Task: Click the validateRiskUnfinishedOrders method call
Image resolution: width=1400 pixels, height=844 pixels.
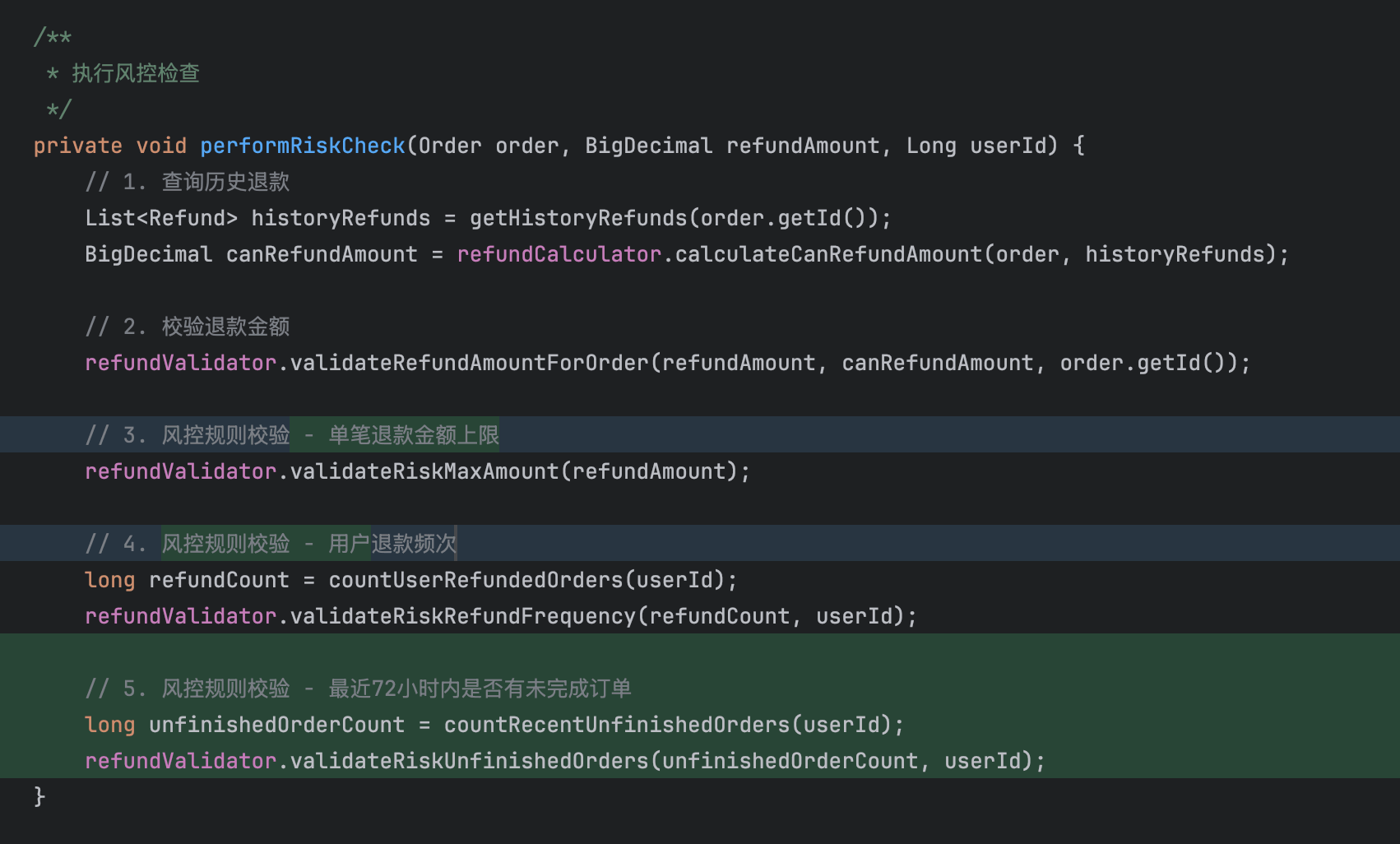Action: [x=469, y=761]
